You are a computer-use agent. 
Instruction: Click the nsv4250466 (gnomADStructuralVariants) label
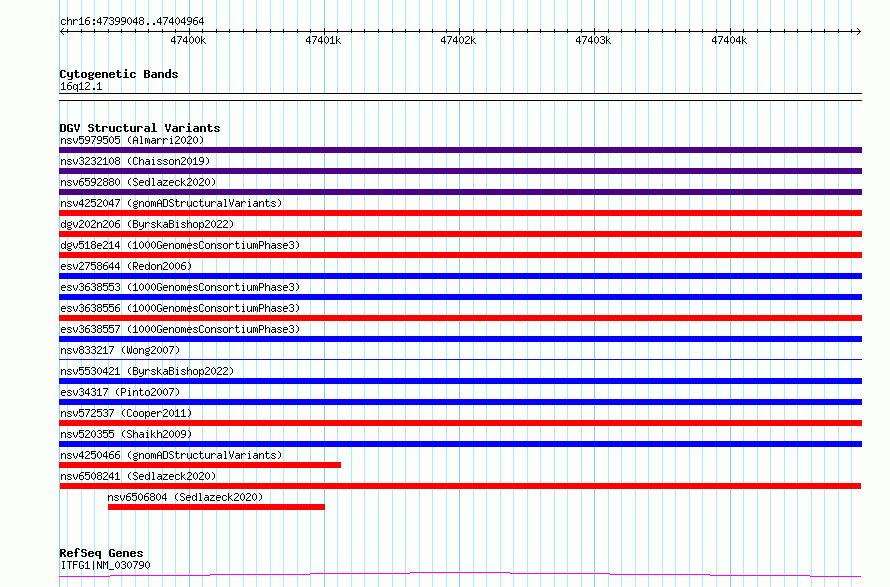[x=171, y=455]
